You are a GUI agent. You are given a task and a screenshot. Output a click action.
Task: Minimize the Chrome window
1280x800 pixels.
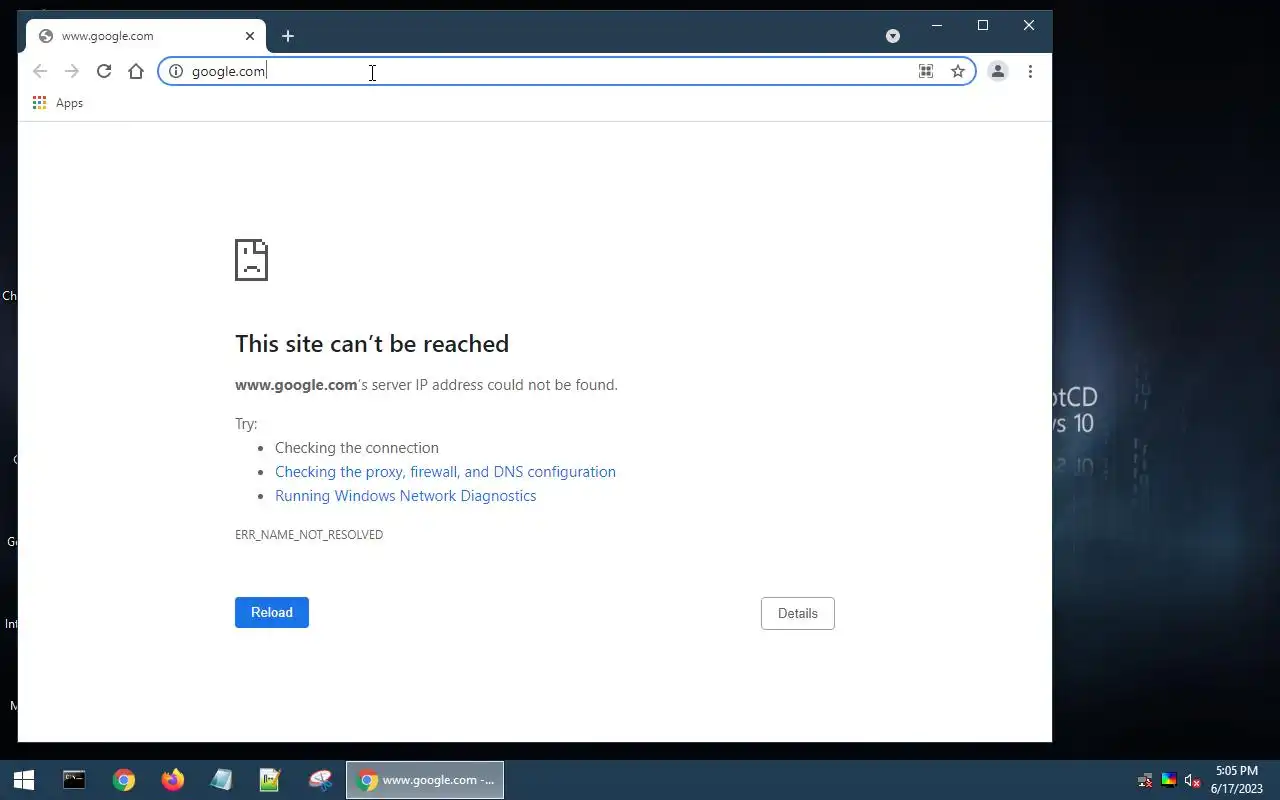[x=937, y=26]
